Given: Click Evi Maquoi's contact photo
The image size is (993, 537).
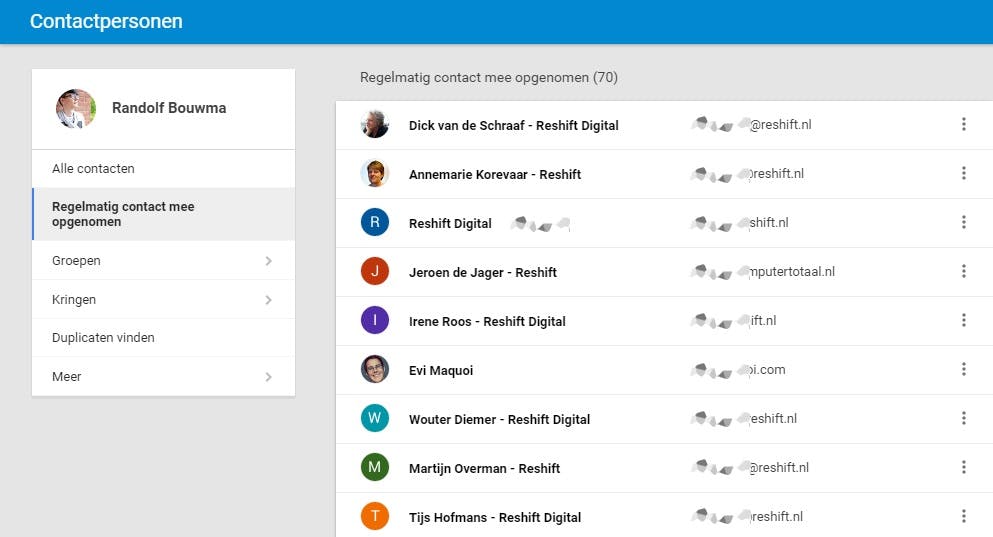Looking at the screenshot, I should 375,370.
